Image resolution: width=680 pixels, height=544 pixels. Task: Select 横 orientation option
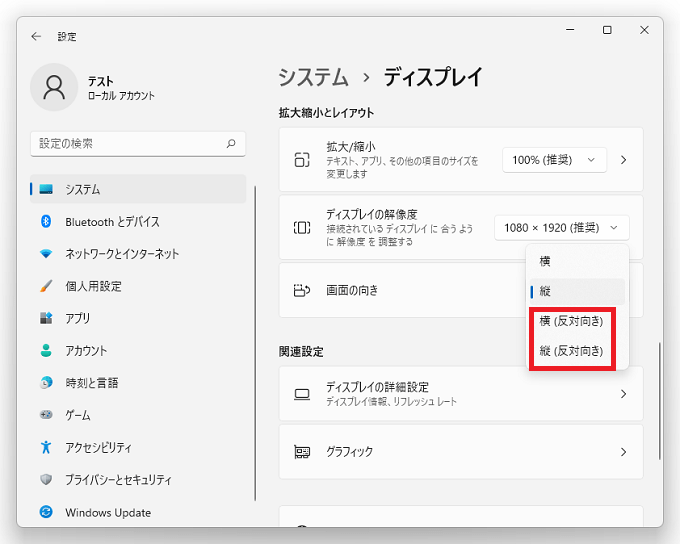pyautogui.click(x=577, y=261)
